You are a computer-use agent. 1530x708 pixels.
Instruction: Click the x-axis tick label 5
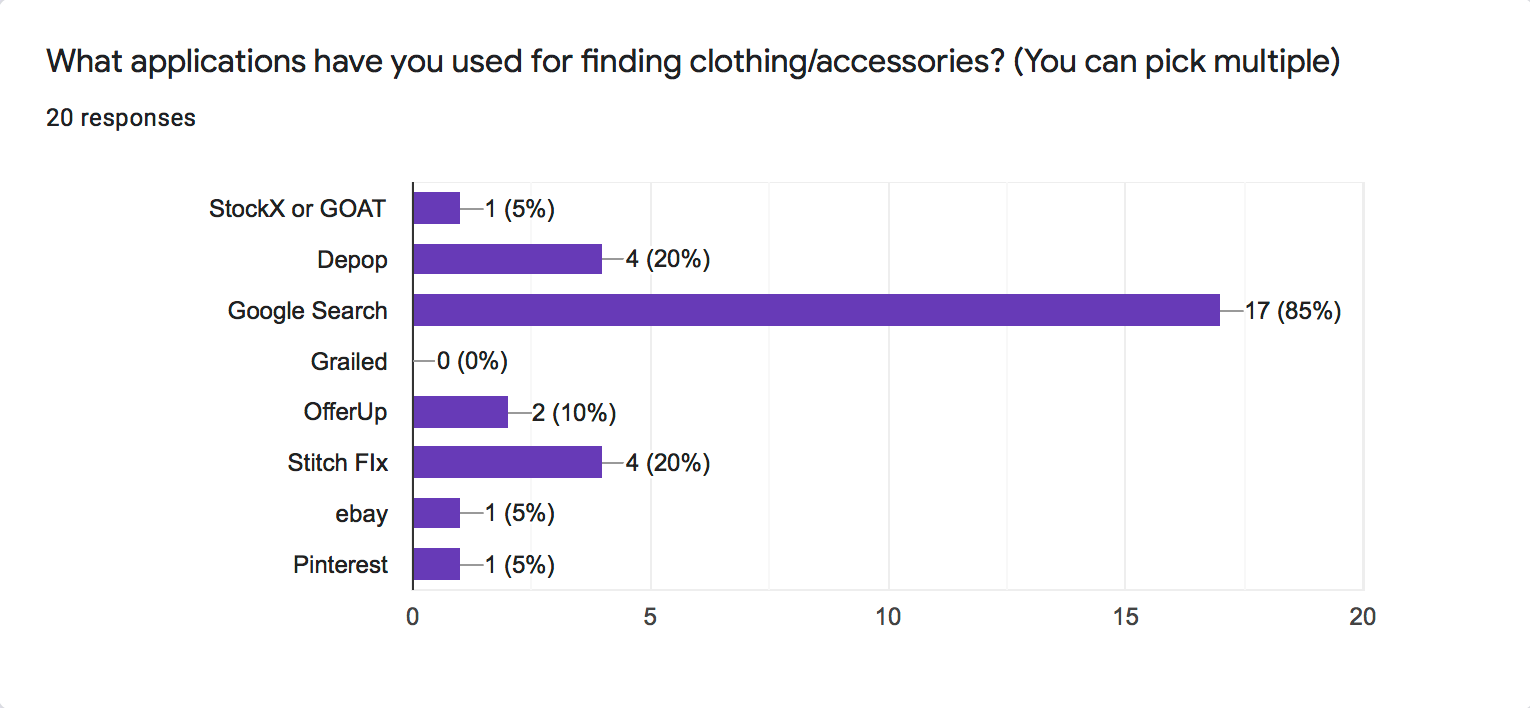point(650,617)
